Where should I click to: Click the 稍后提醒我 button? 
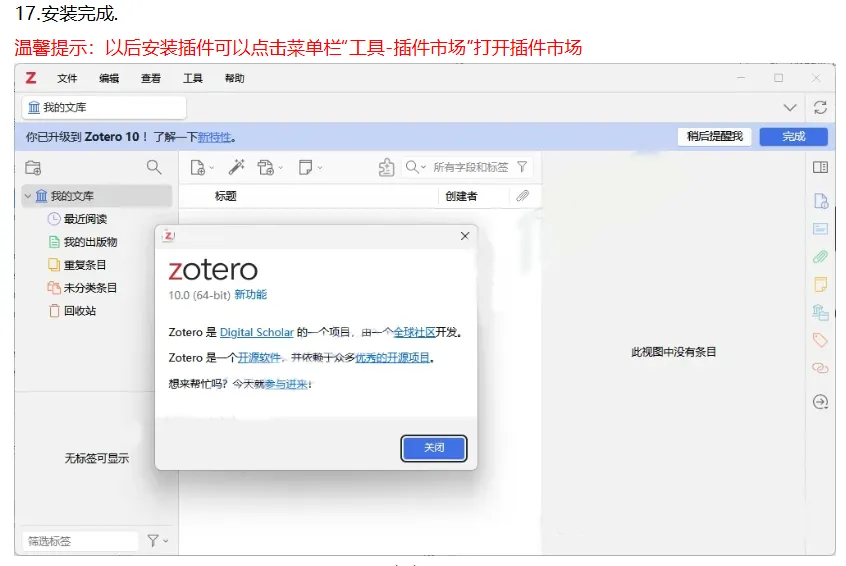coord(715,137)
